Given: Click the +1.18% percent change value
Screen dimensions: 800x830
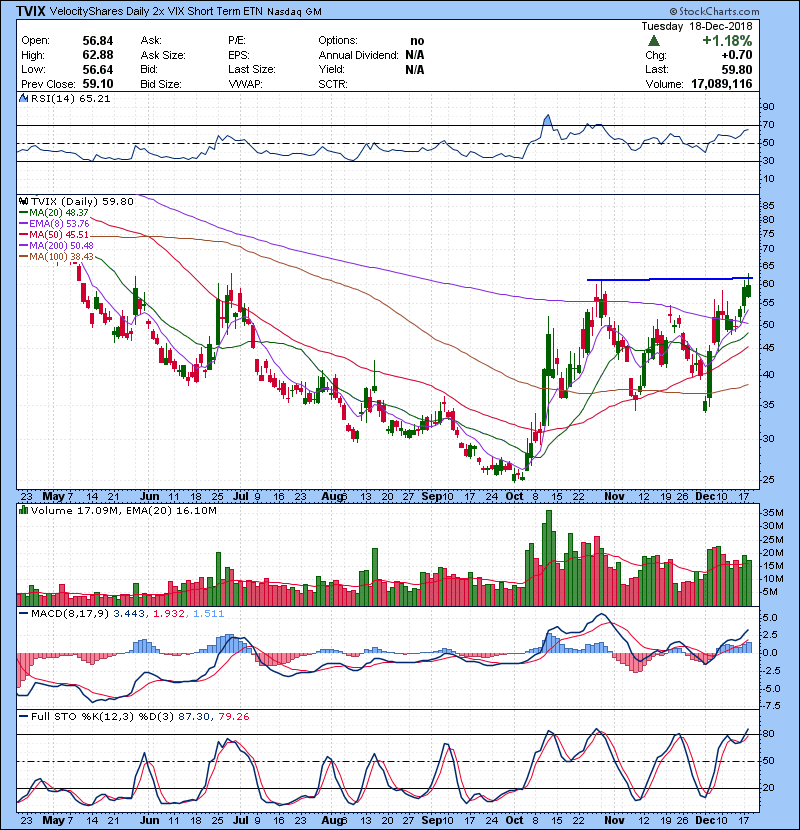Looking at the screenshot, I should click(727, 40).
